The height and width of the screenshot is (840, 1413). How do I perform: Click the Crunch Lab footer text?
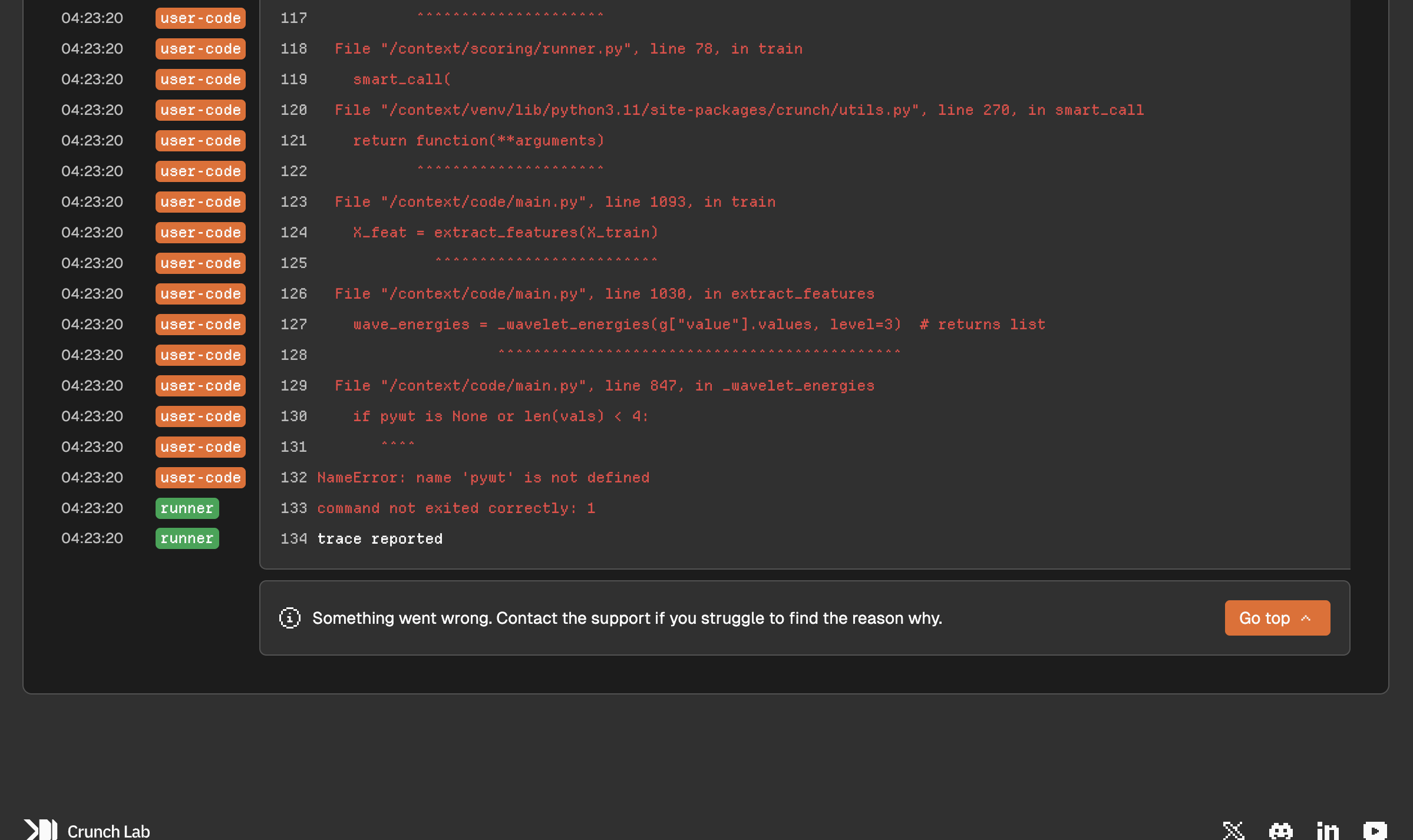coord(108,831)
